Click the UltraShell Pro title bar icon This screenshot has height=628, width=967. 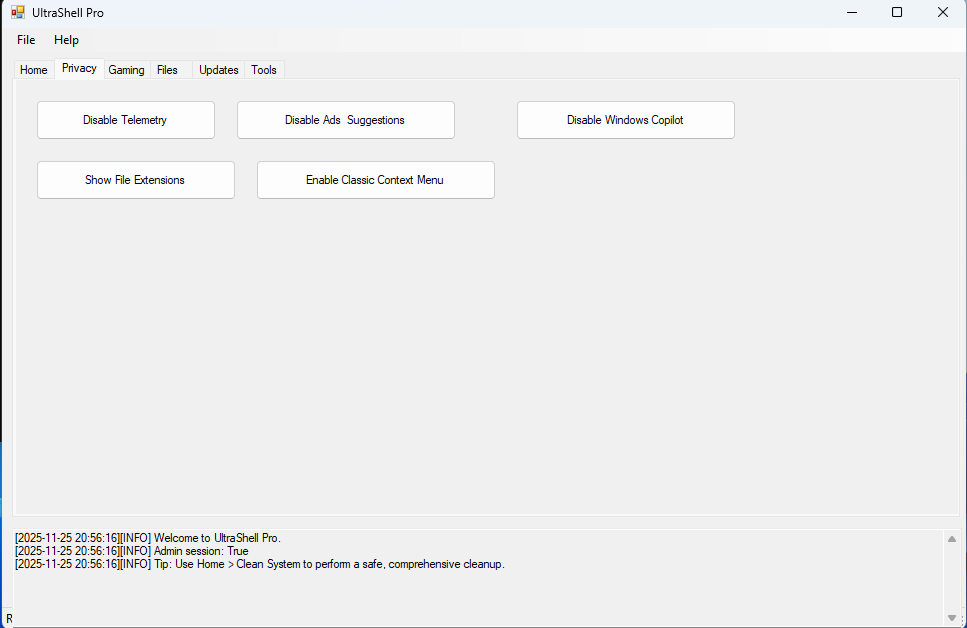tap(17, 12)
